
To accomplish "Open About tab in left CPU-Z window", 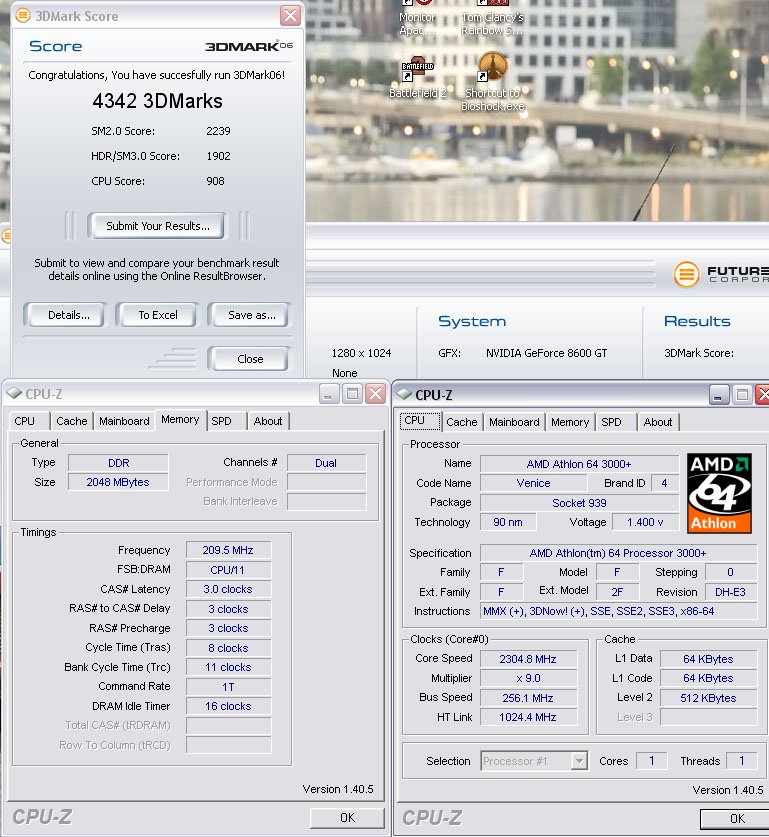I will 268,421.
